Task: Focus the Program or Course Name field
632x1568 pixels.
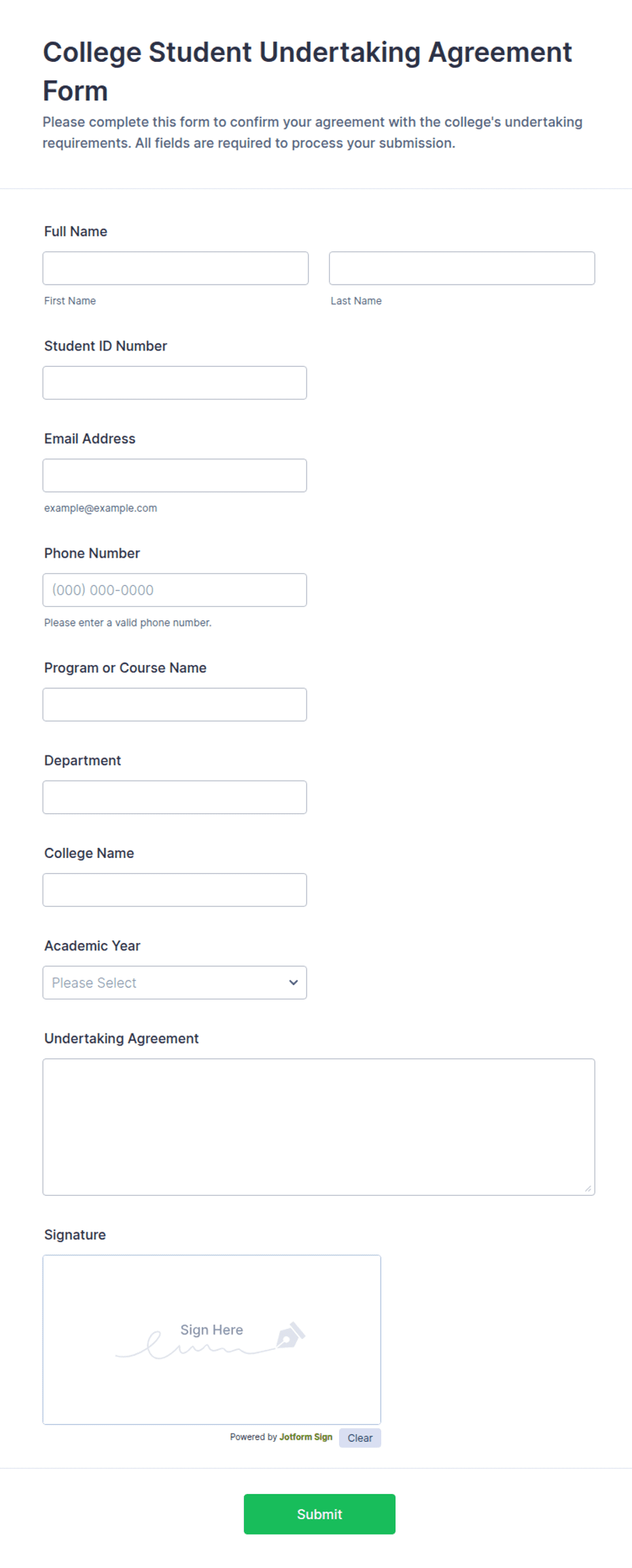Action: point(175,705)
